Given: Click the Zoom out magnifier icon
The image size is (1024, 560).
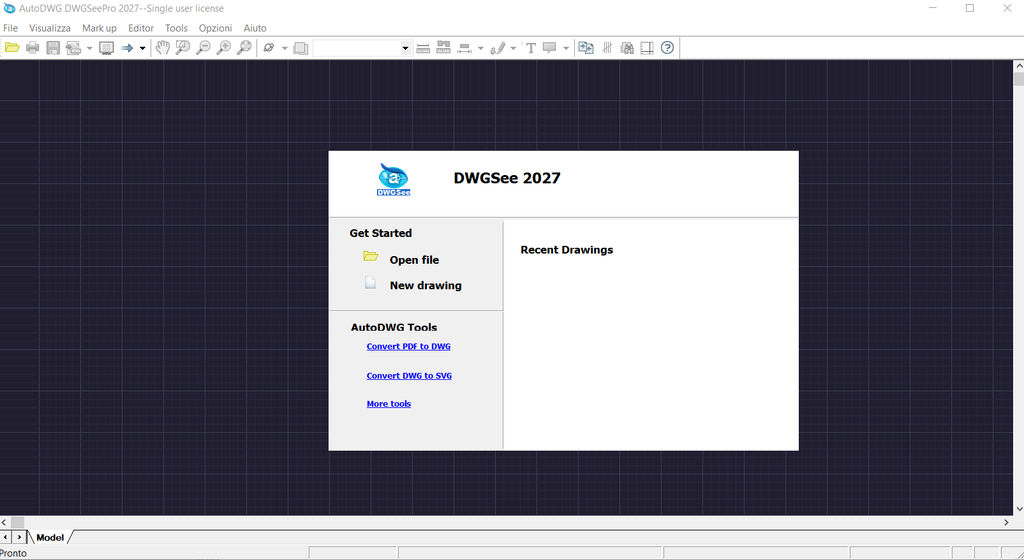Looking at the screenshot, I should coord(204,48).
